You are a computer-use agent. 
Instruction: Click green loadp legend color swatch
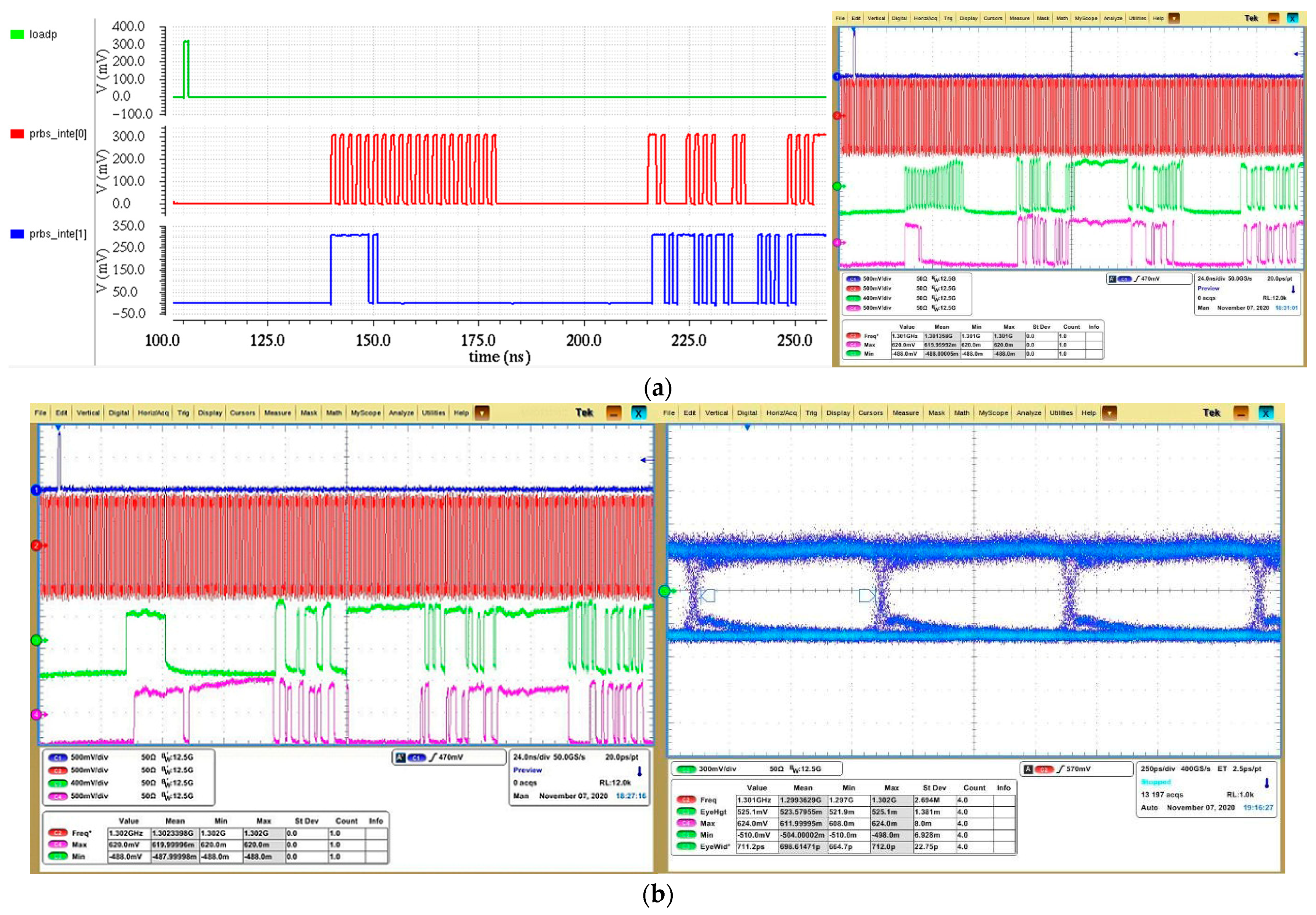17,34
